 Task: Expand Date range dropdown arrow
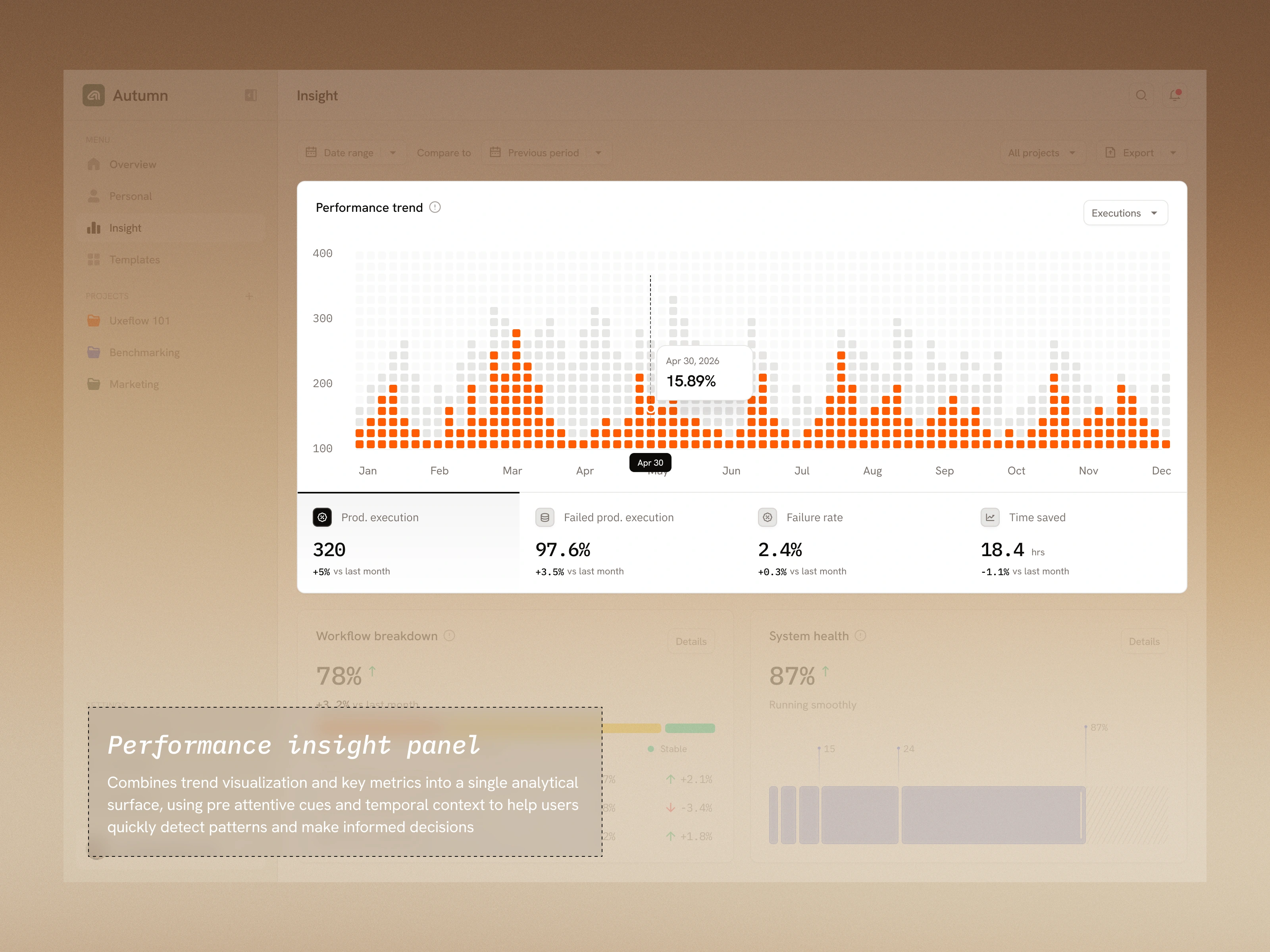tap(393, 153)
